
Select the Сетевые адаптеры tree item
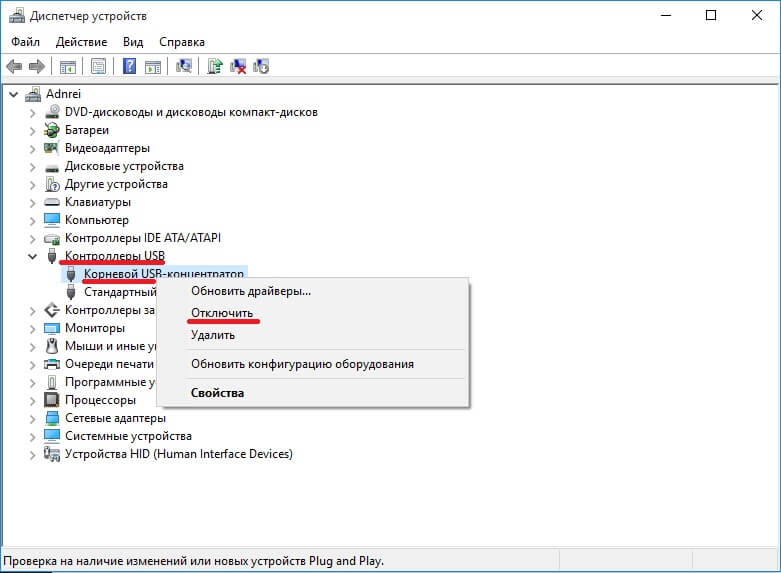(x=115, y=418)
